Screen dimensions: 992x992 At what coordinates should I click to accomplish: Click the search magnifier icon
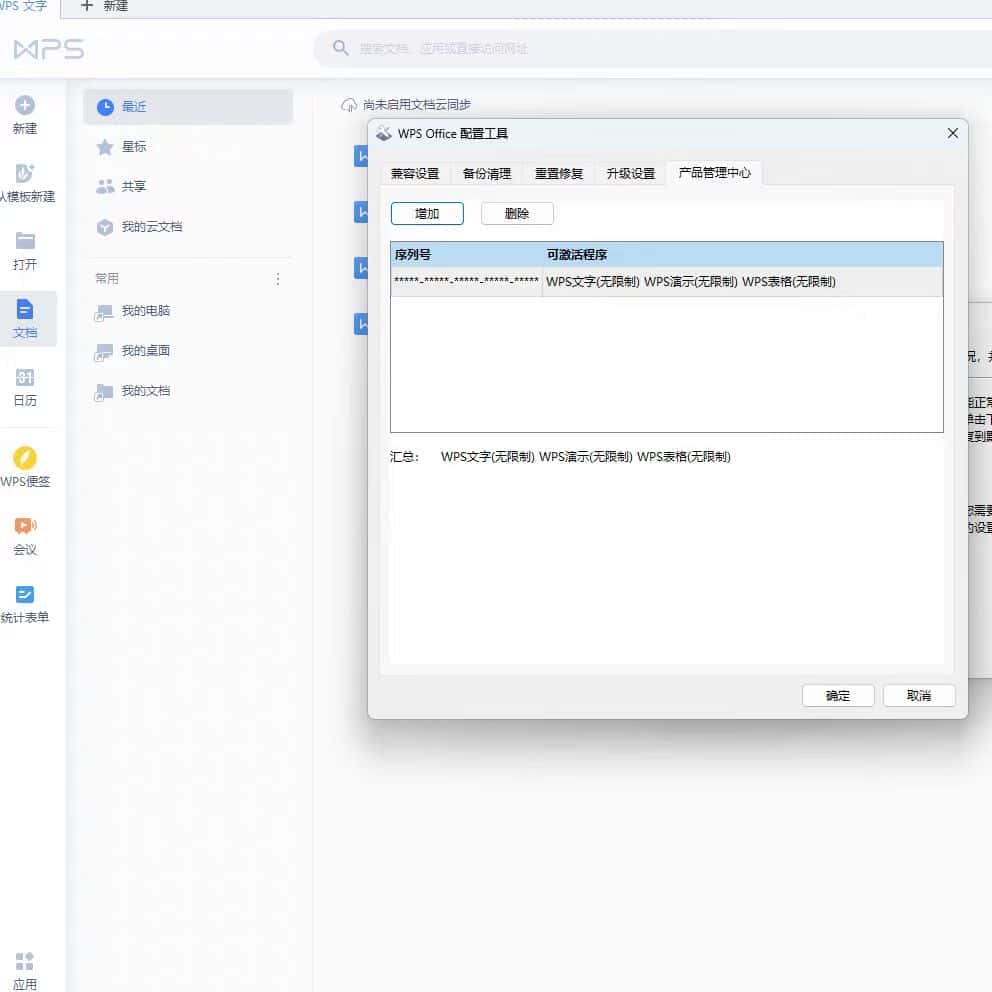click(x=340, y=48)
